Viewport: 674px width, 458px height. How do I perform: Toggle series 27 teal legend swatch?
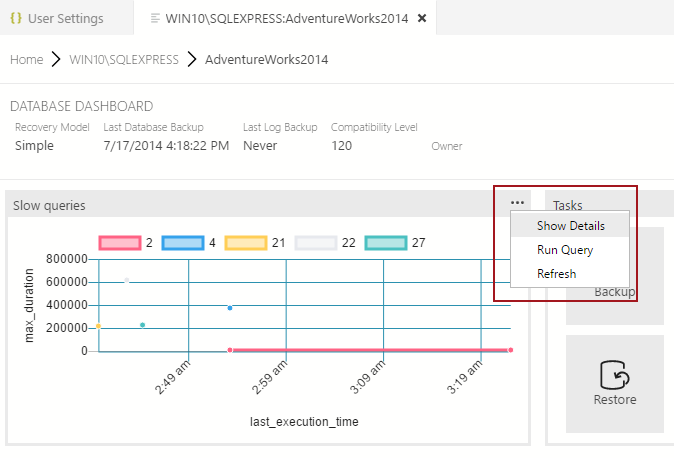386,243
